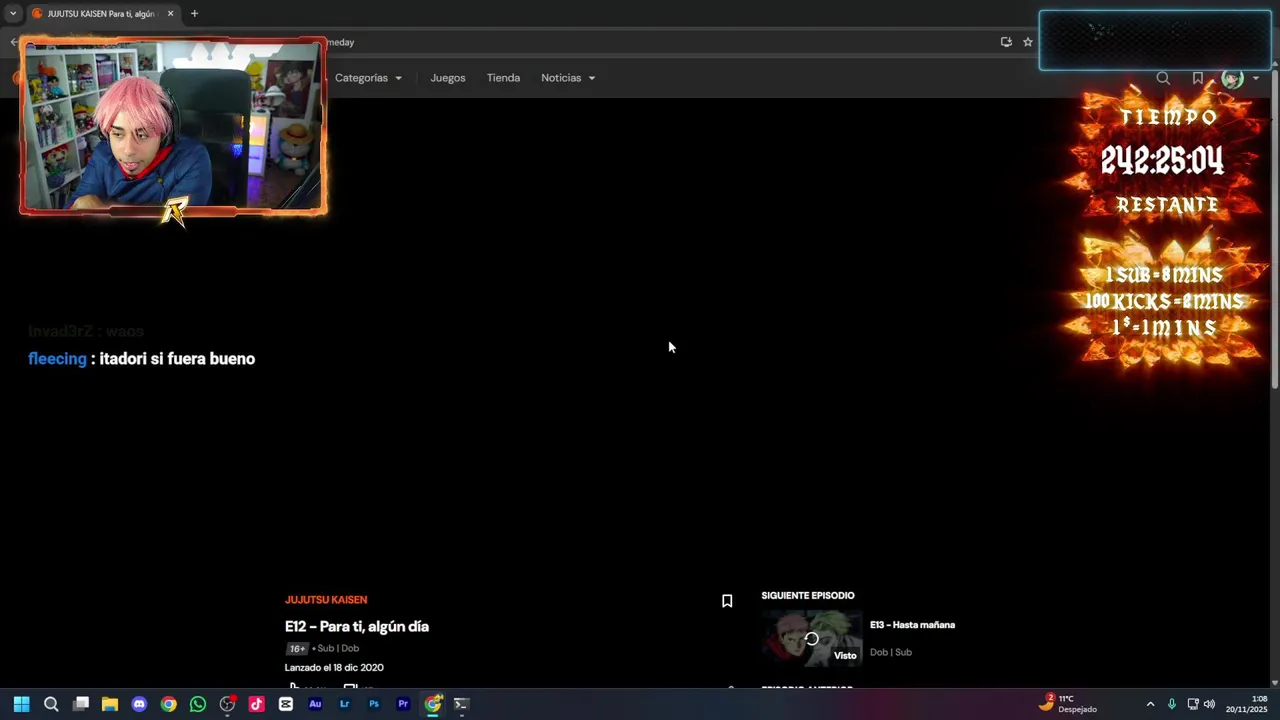
Task: Open TikTok app from taskbar
Action: point(256,704)
